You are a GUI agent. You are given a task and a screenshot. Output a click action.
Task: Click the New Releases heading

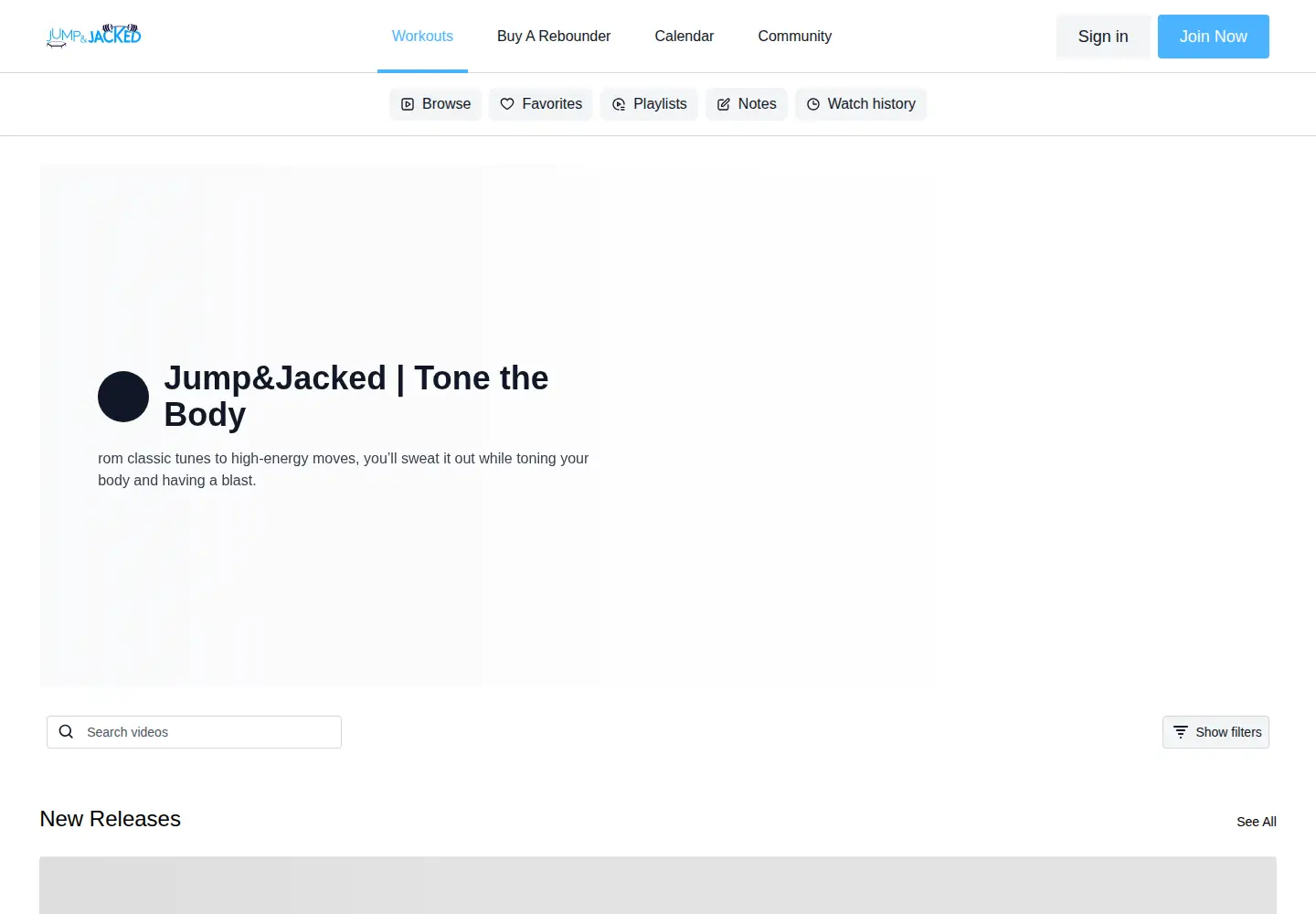pyautogui.click(x=111, y=819)
